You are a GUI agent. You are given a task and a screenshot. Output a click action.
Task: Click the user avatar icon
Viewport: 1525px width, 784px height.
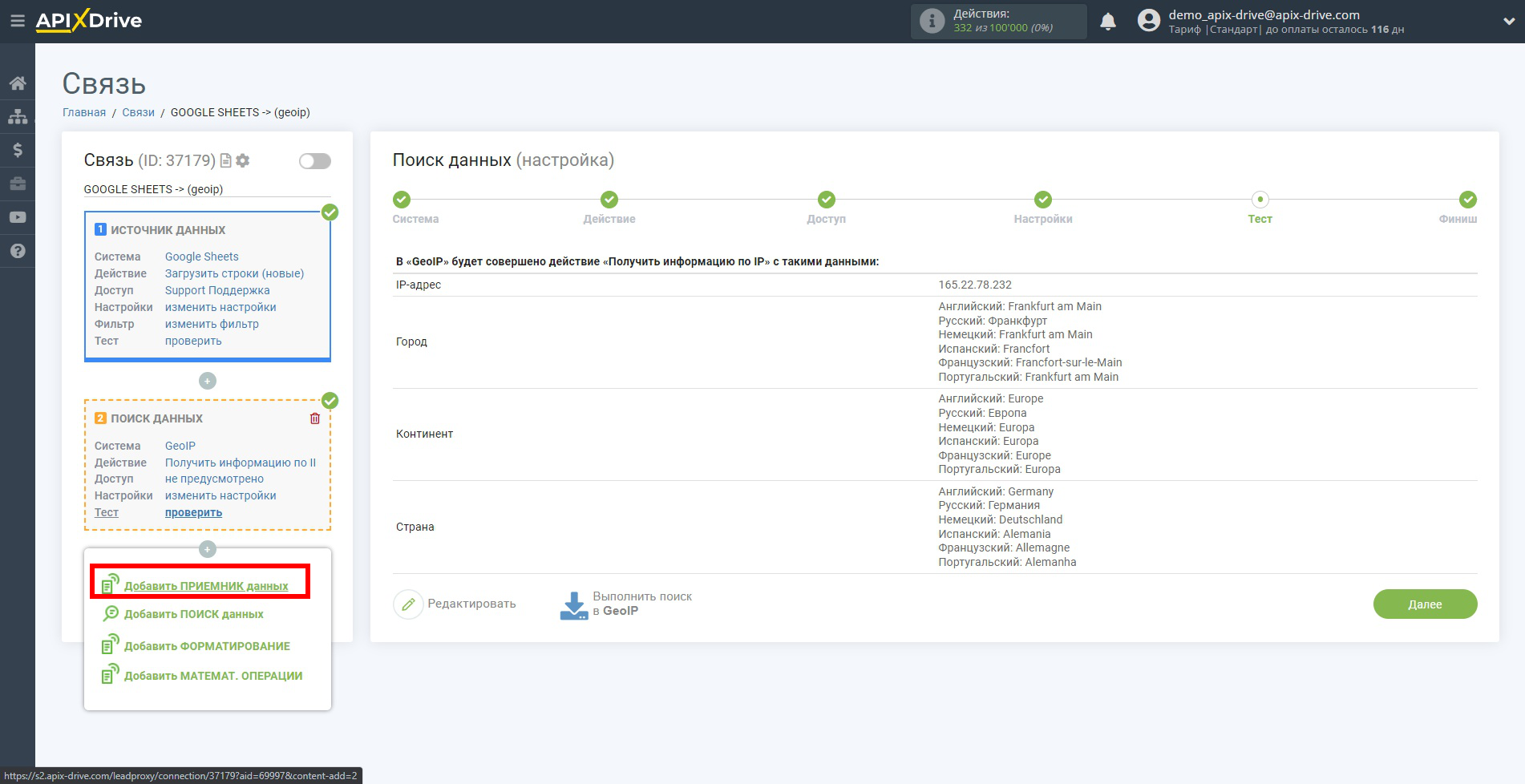pos(1149,21)
